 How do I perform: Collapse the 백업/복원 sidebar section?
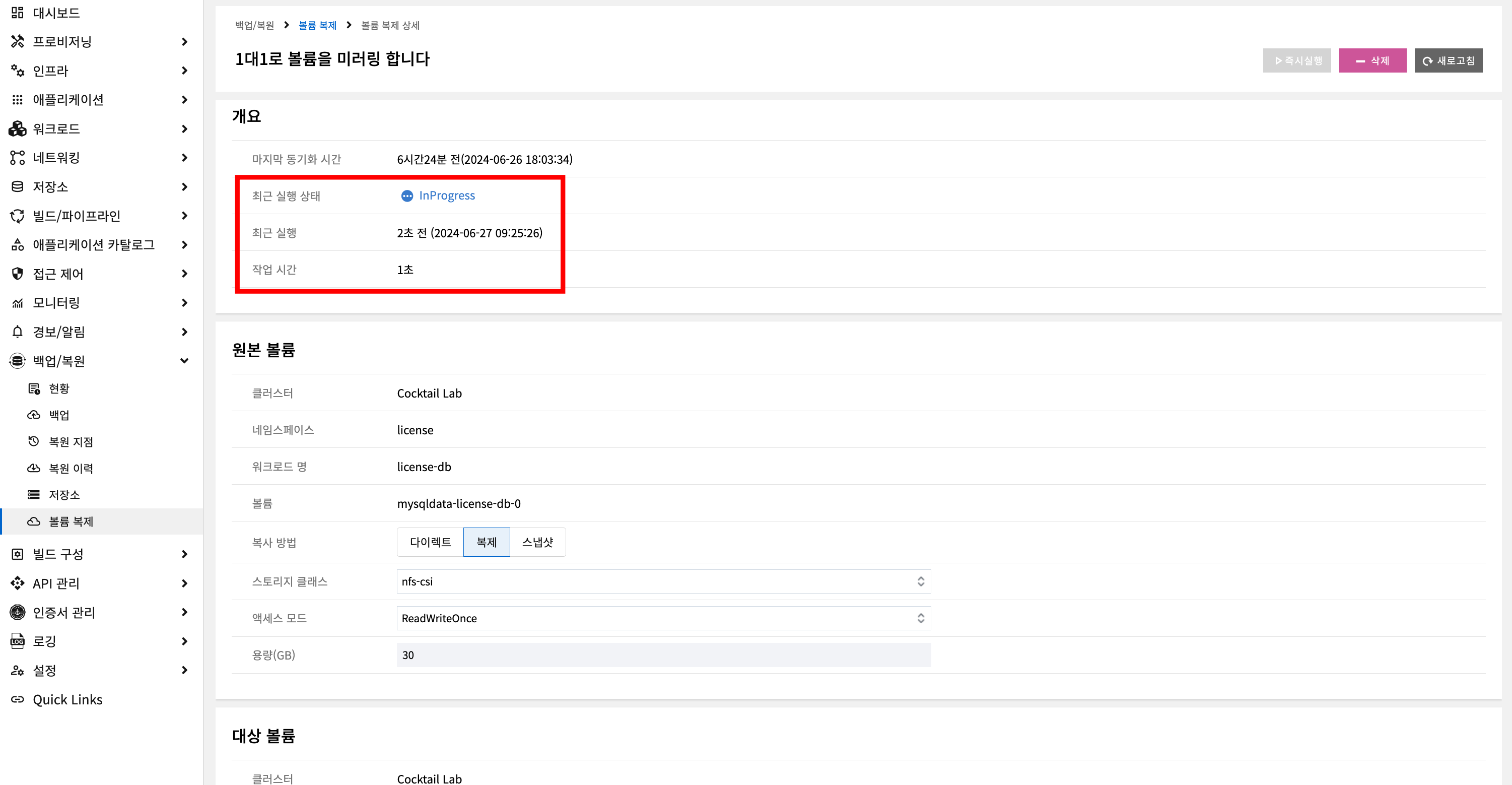point(184,360)
